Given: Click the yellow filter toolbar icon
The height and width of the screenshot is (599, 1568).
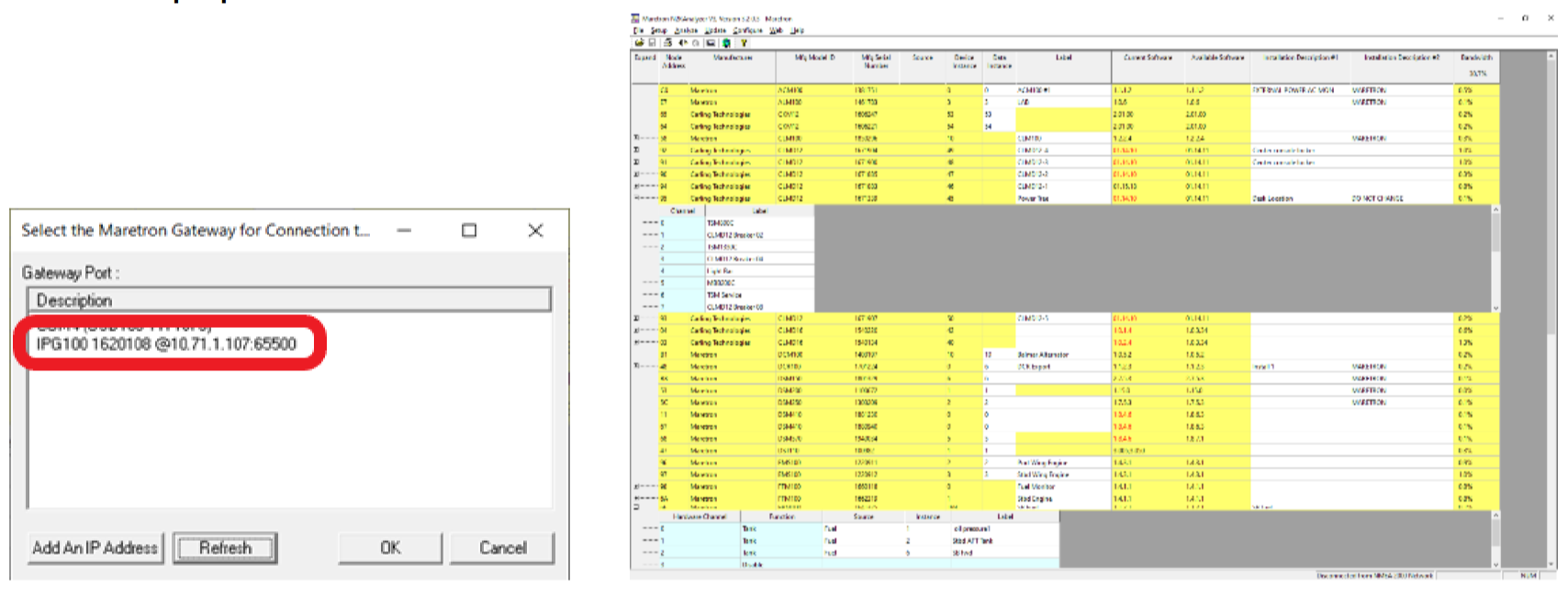Looking at the screenshot, I should (x=744, y=42).
